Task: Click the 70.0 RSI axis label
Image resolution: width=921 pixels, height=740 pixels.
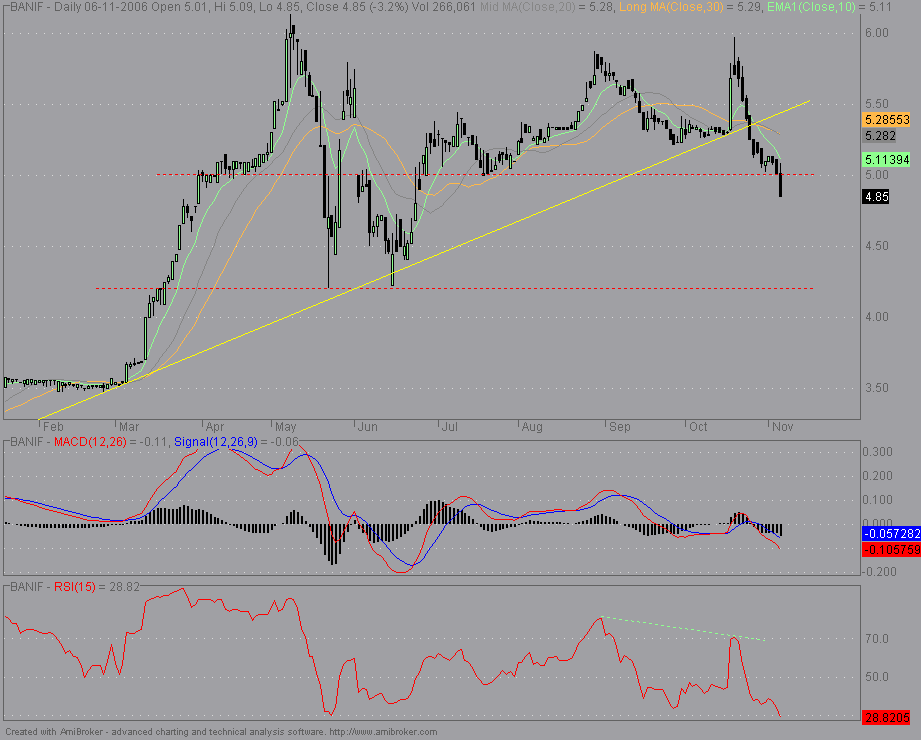Action: pyautogui.click(x=876, y=639)
